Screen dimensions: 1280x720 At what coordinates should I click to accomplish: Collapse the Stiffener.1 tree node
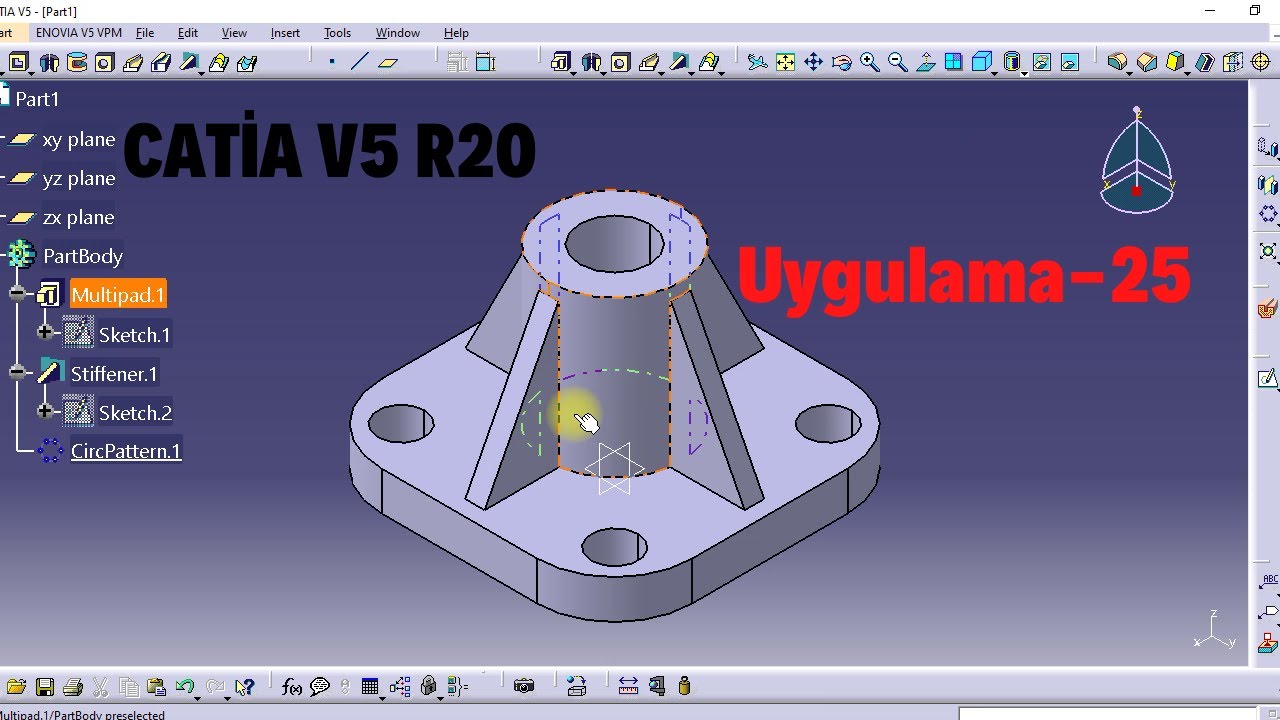17,372
